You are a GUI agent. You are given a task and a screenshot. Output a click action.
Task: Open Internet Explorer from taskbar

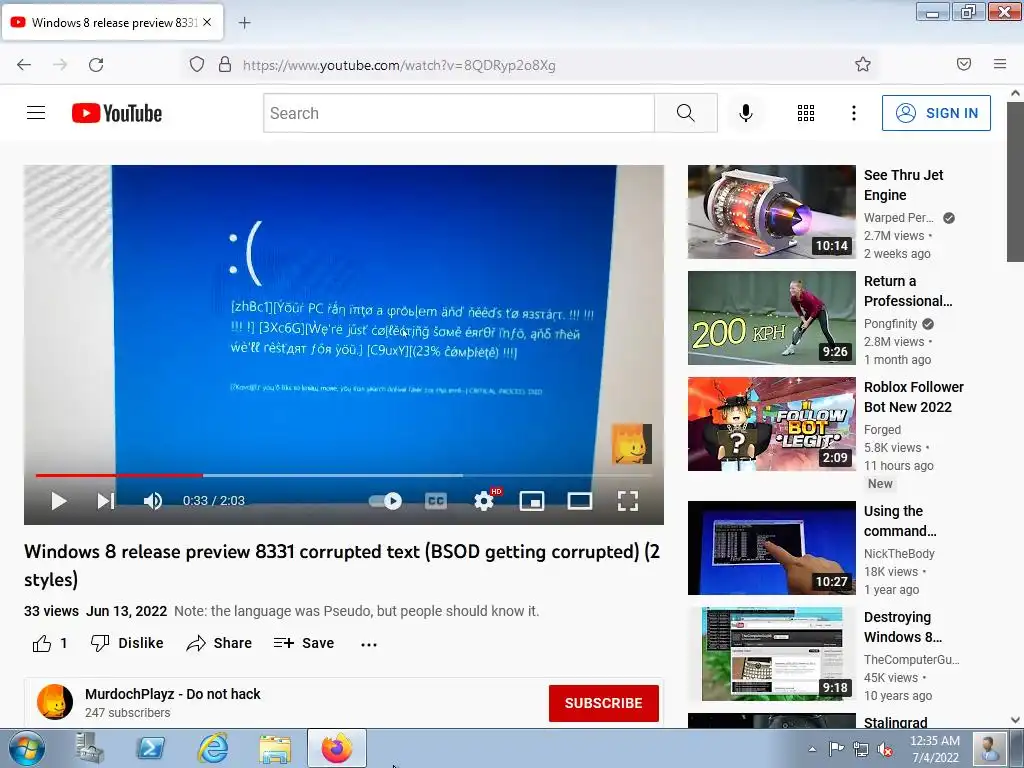click(213, 748)
